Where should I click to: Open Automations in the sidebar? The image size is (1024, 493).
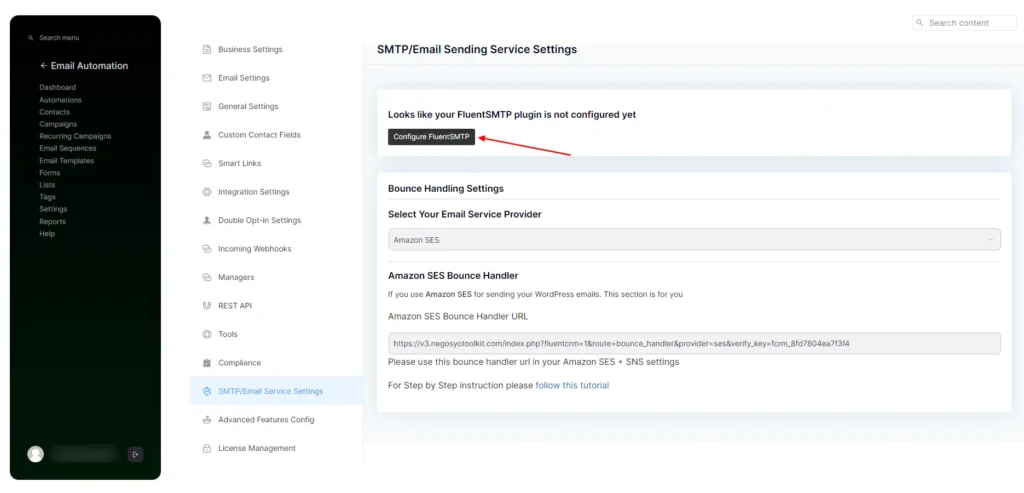pos(60,100)
